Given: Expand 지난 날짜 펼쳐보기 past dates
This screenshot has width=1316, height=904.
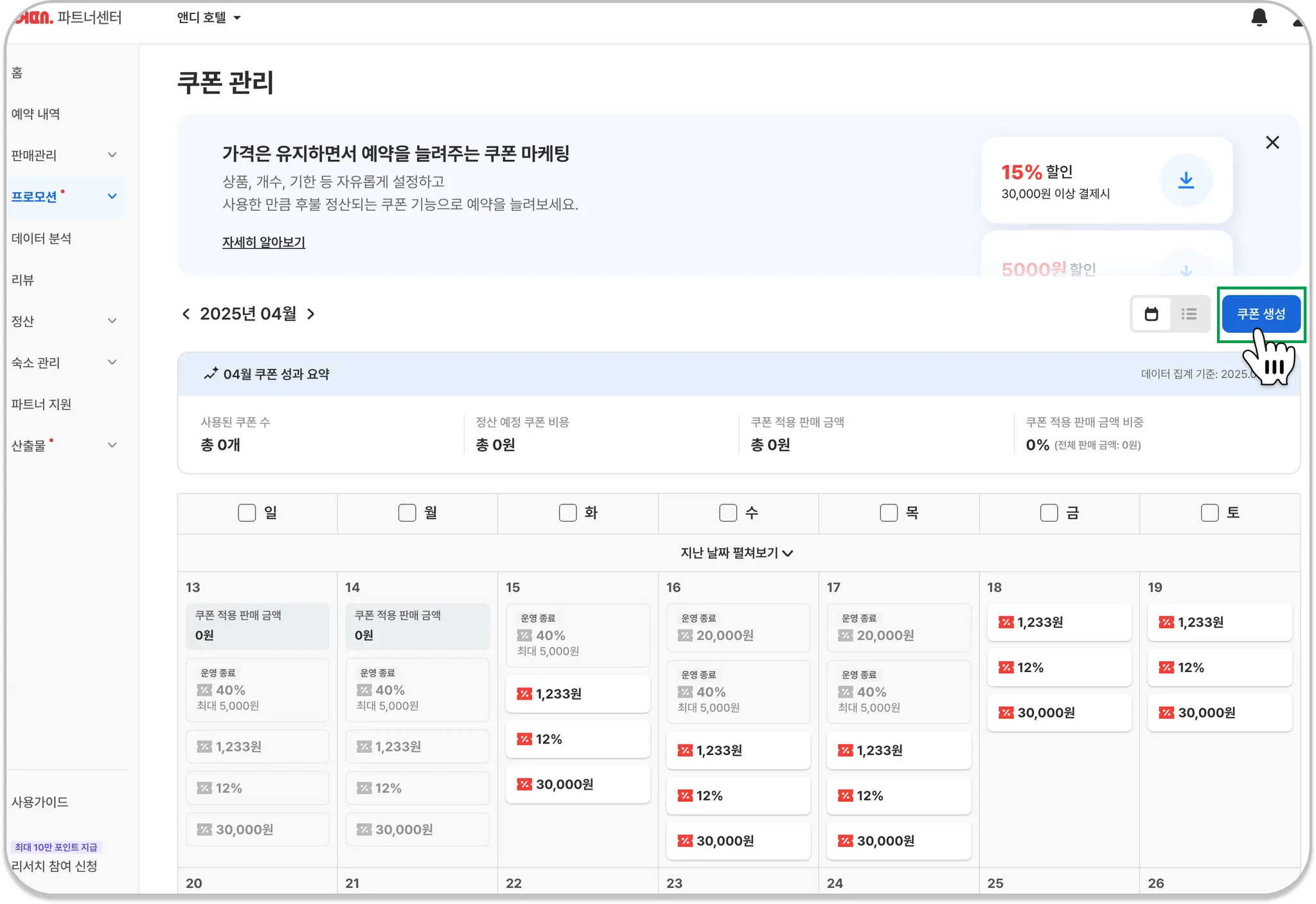Looking at the screenshot, I should (x=737, y=553).
